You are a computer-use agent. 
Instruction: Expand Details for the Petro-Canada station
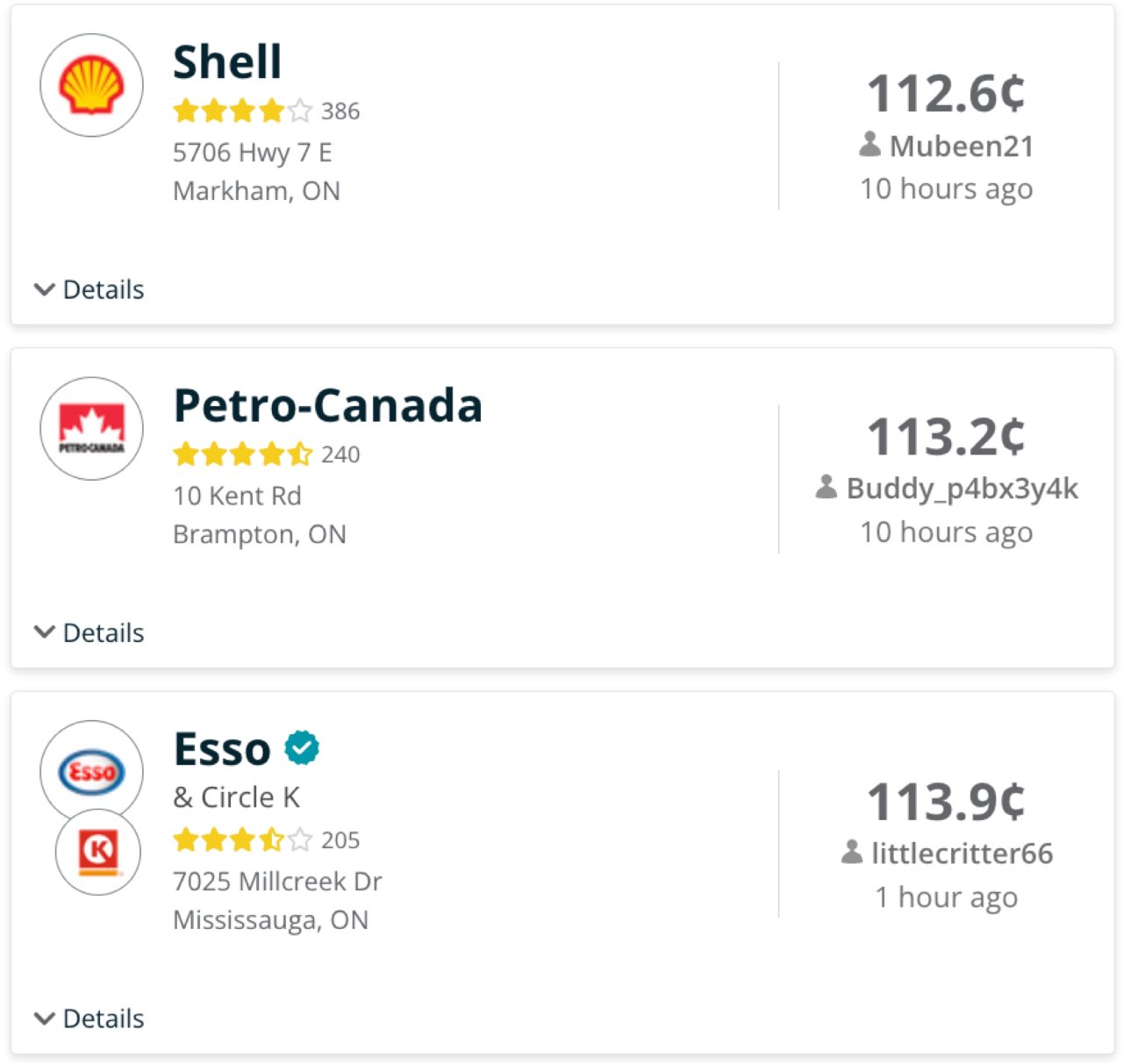coord(88,632)
